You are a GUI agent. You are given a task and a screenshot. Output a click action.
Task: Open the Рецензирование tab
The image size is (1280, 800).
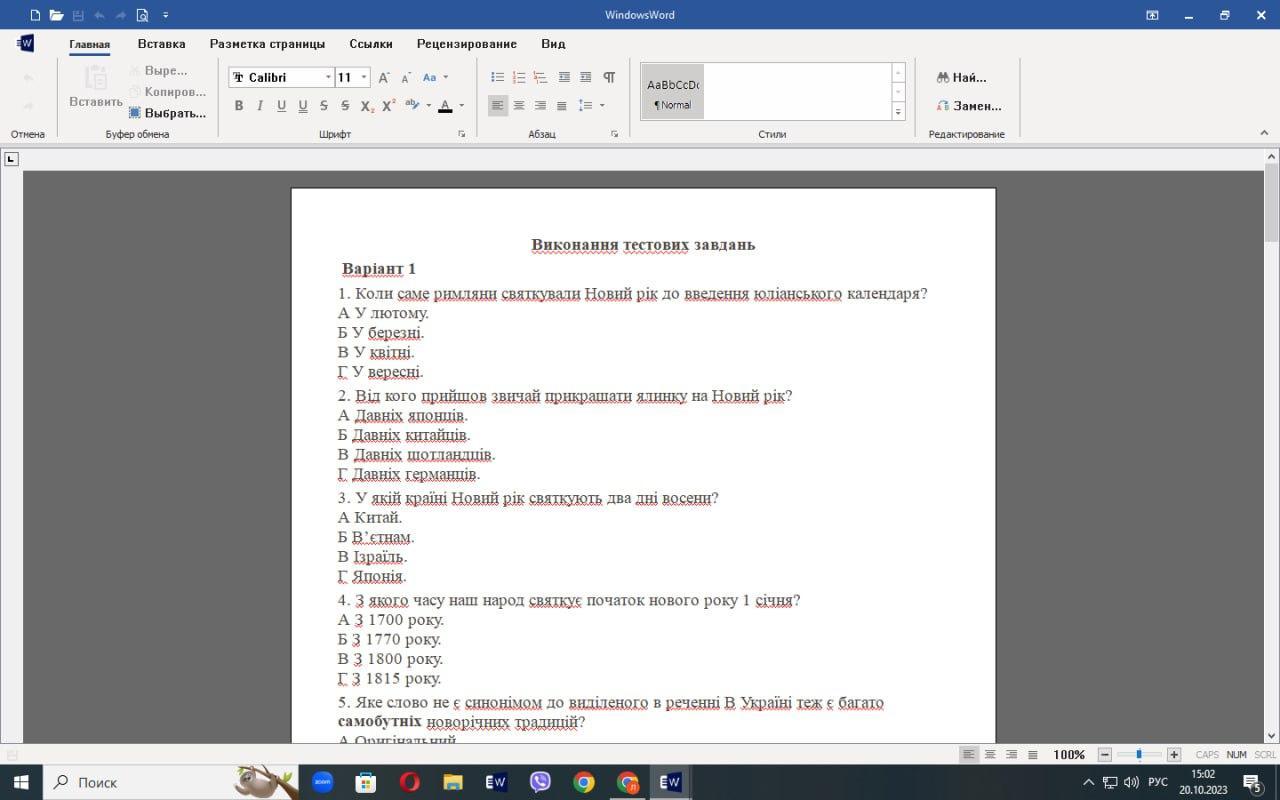[466, 44]
